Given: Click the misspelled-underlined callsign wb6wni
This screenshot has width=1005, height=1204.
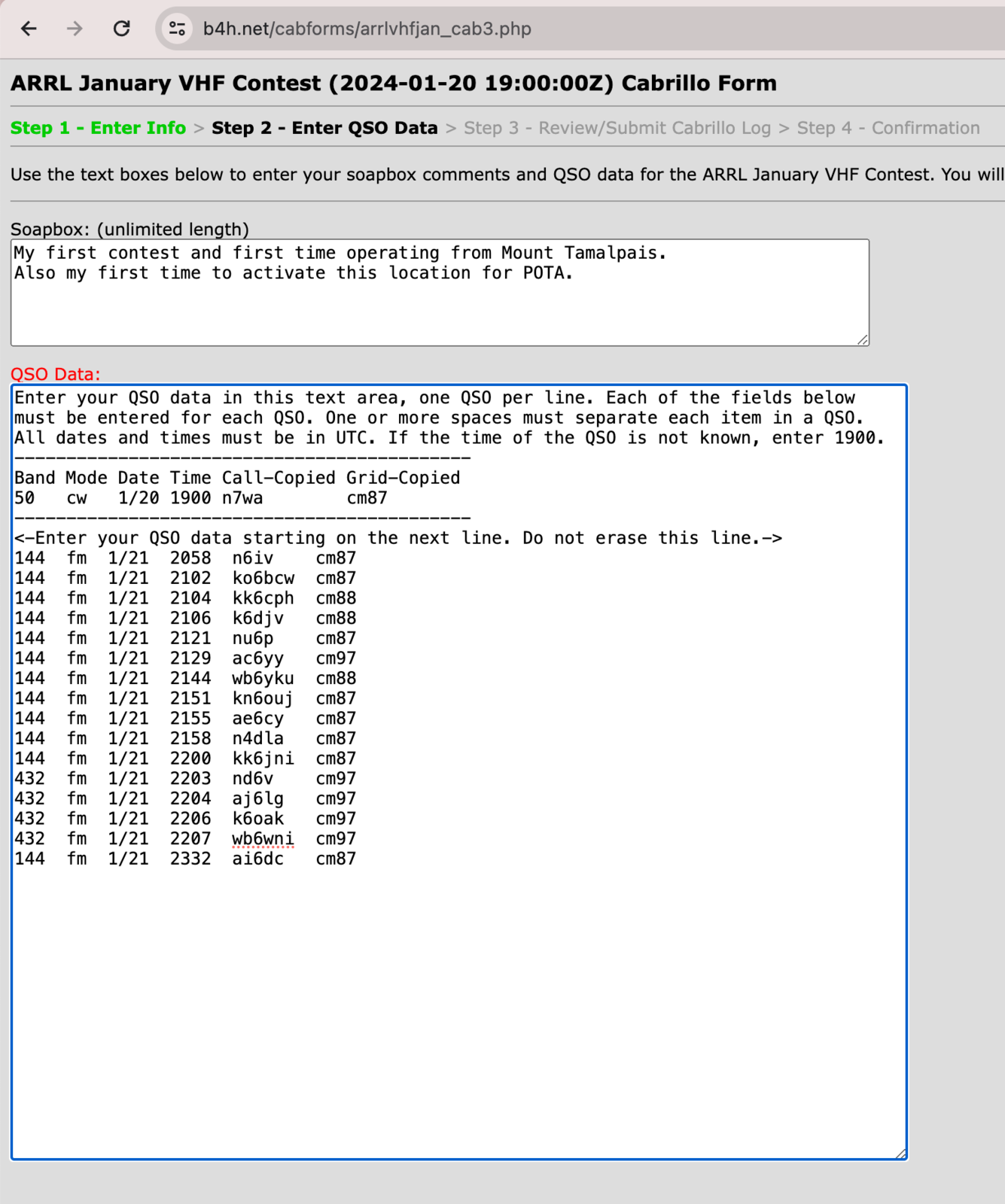Looking at the screenshot, I should point(263,839).
